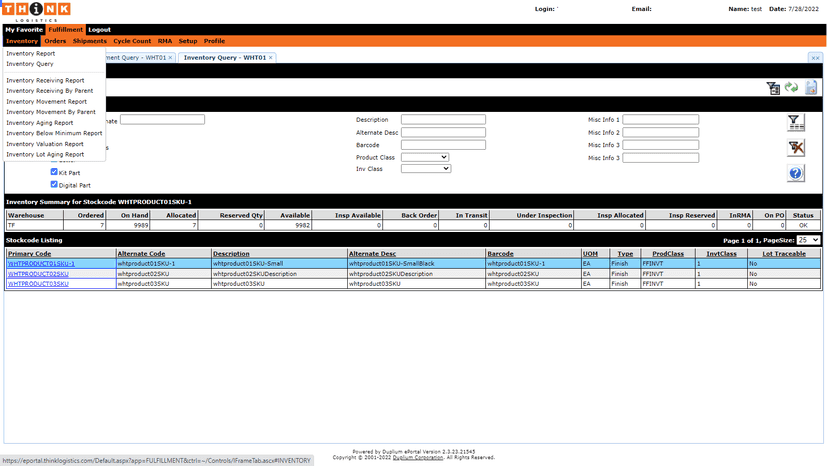Click the Description input field
Screen dimensions: 828x466
pos(443,119)
